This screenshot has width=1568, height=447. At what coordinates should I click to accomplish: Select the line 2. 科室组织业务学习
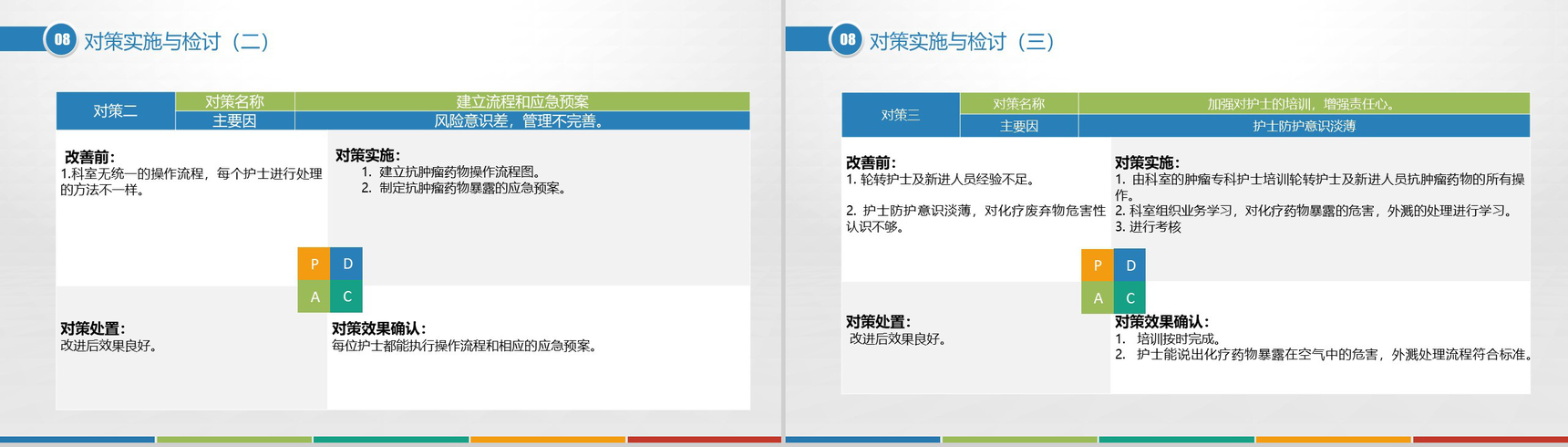click(1315, 211)
